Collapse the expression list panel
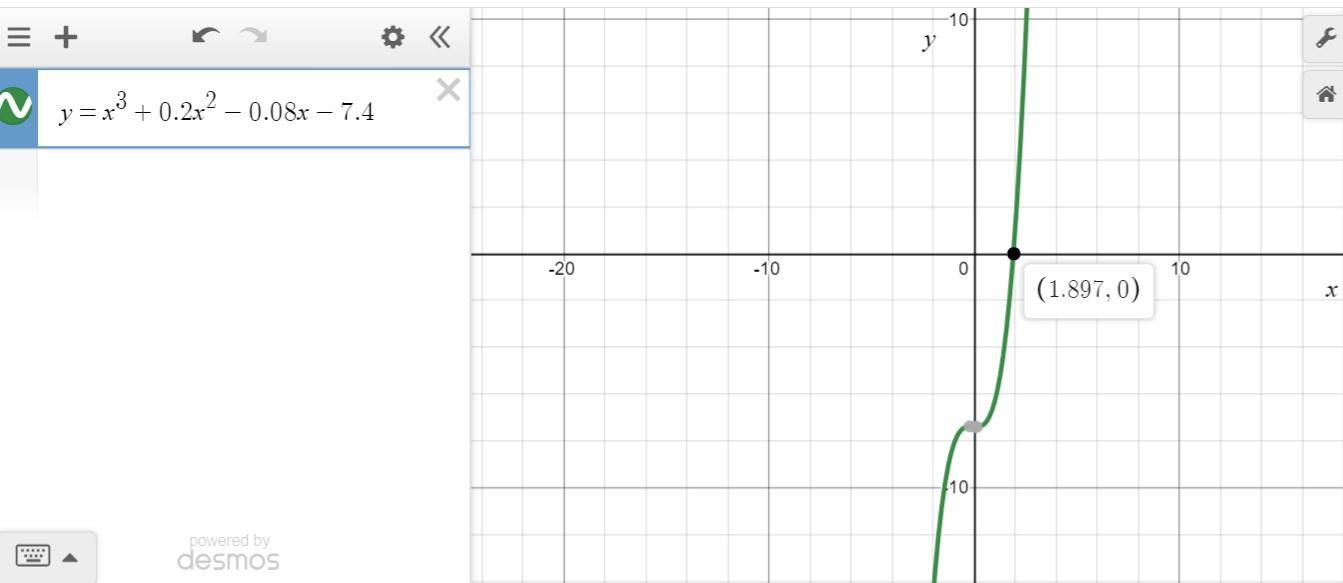This screenshot has width=1343, height=583. (439, 37)
